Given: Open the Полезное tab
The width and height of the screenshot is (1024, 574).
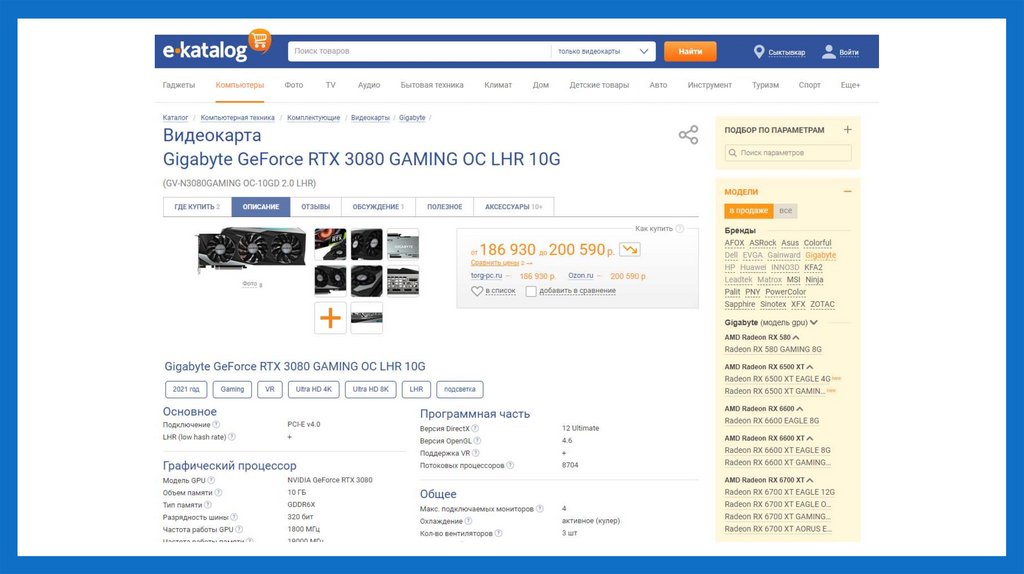Looking at the screenshot, I should pos(445,207).
